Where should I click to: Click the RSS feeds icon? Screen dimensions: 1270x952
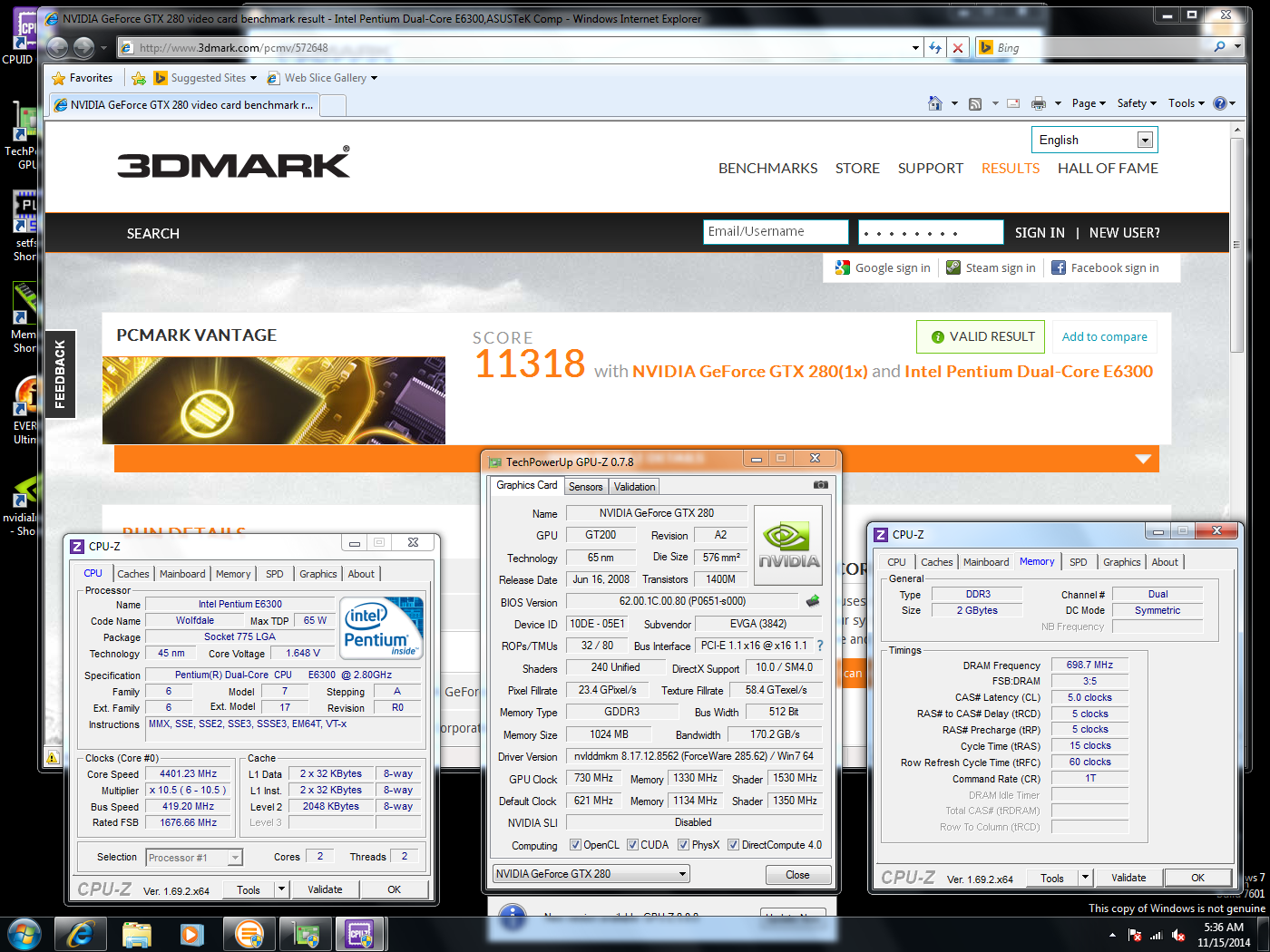point(975,103)
